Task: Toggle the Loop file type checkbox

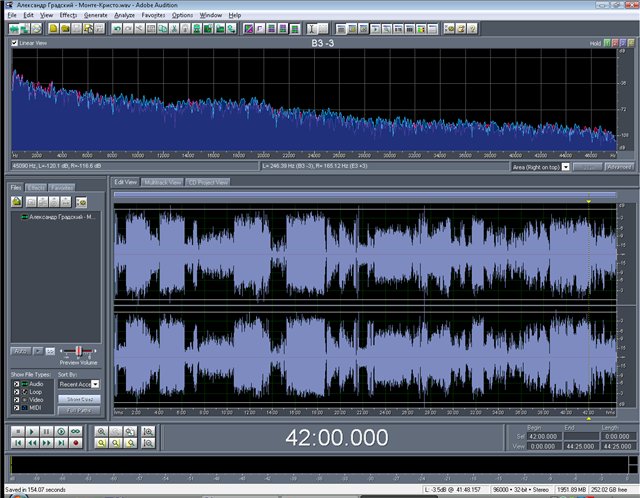Action: [15, 391]
